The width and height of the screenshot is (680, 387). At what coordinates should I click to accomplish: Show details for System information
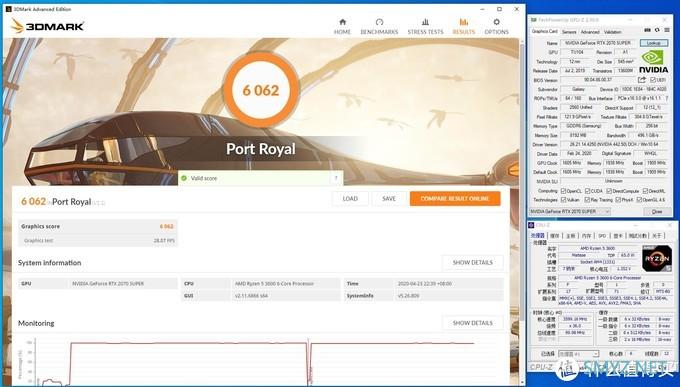pos(472,262)
